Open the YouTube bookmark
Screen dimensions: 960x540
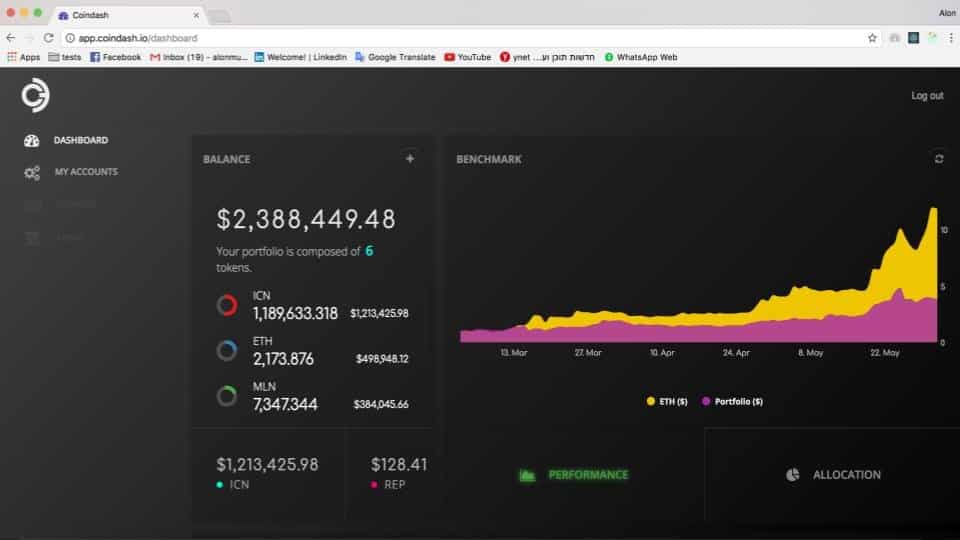[x=468, y=57]
